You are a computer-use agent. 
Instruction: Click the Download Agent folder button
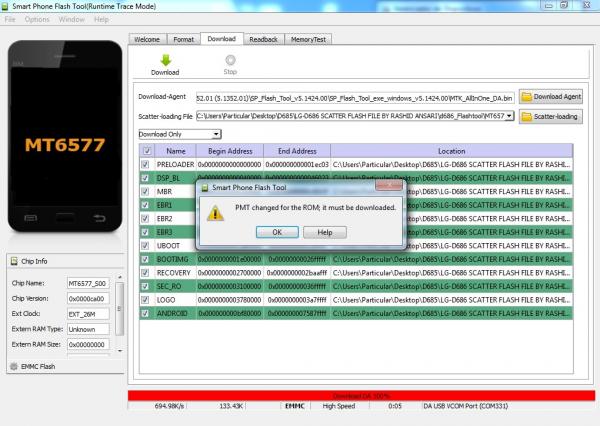551,97
